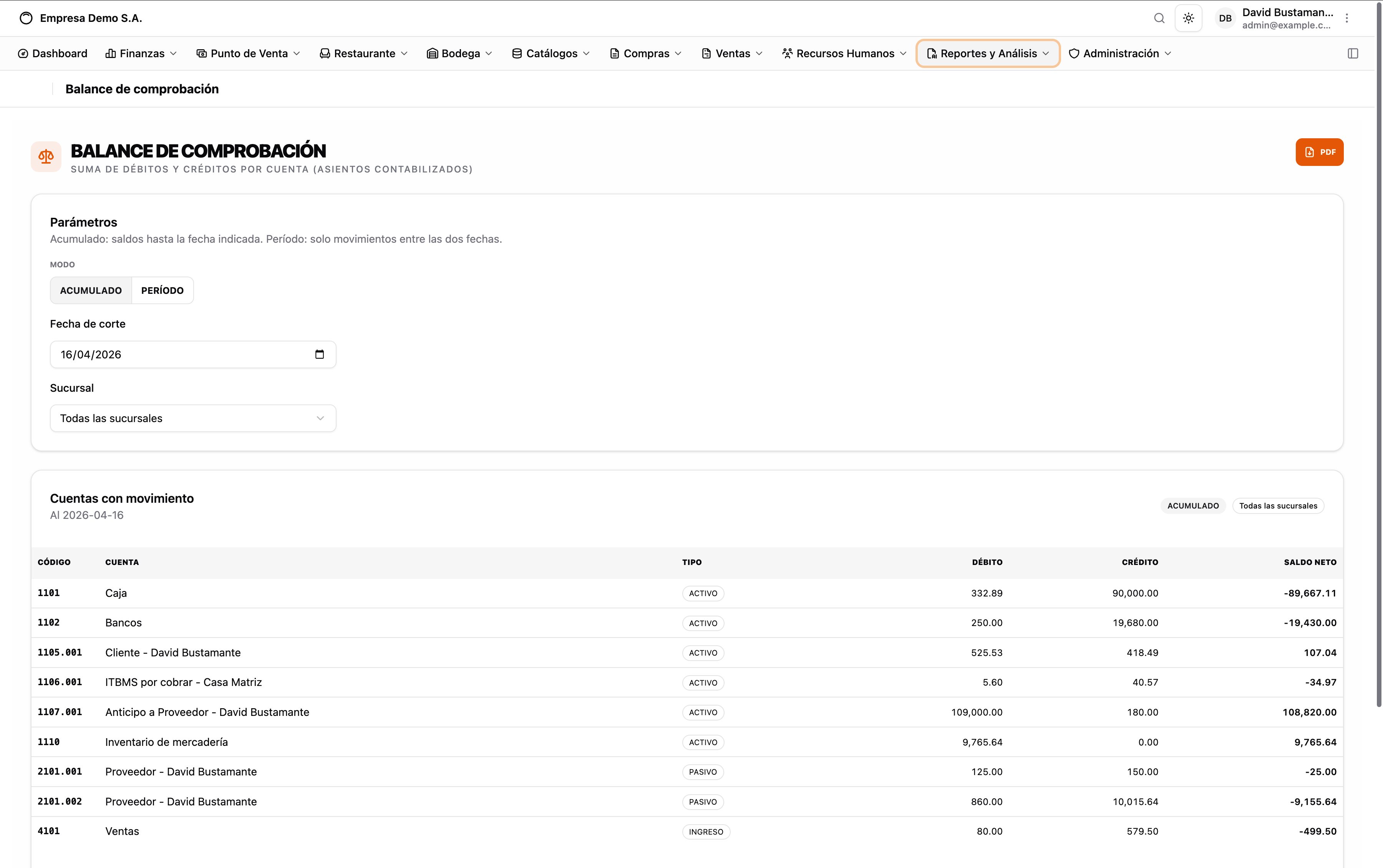
Task: Click Anticipo a Proveedor - David Bustamante
Action: tap(207, 712)
